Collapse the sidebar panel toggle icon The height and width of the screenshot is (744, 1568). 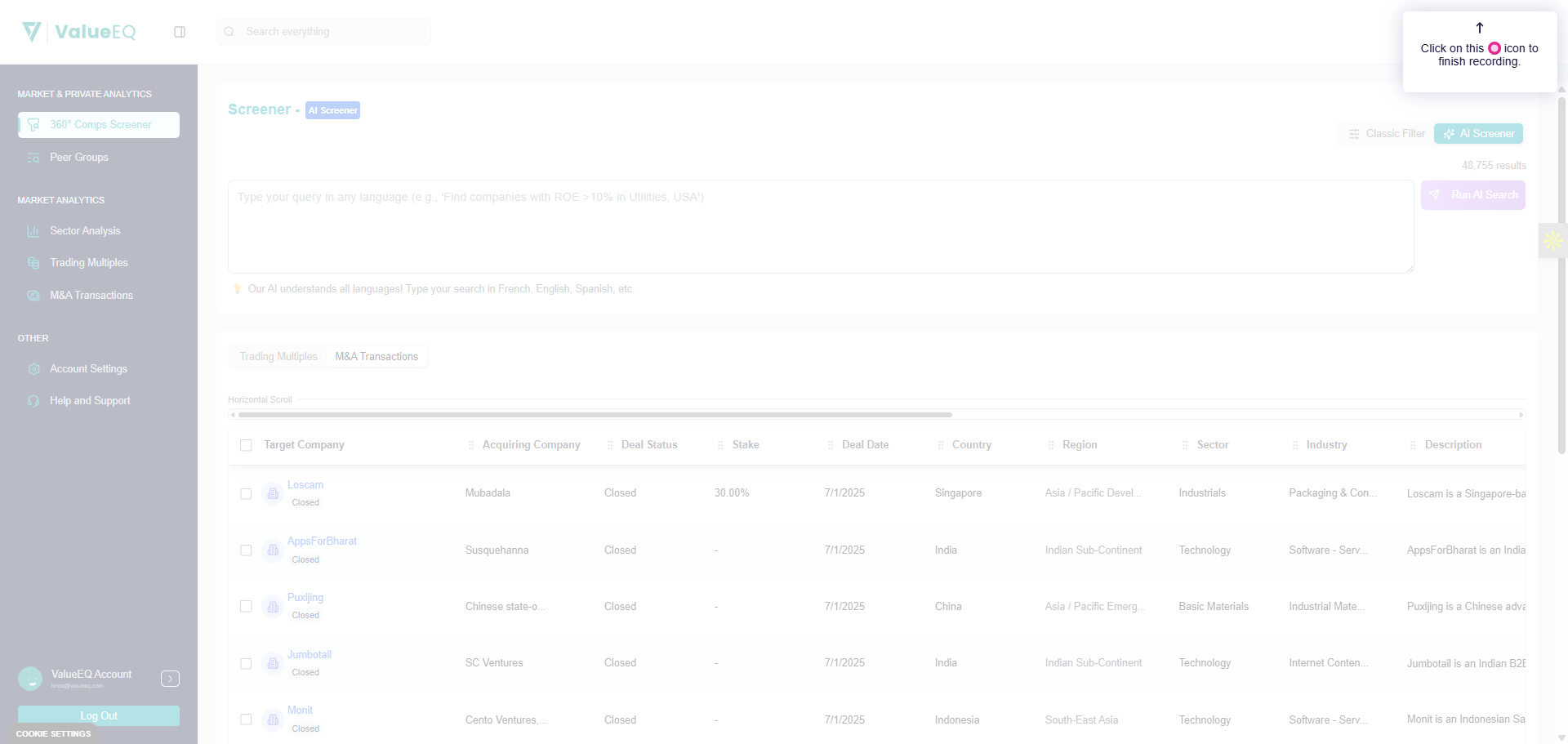[180, 32]
